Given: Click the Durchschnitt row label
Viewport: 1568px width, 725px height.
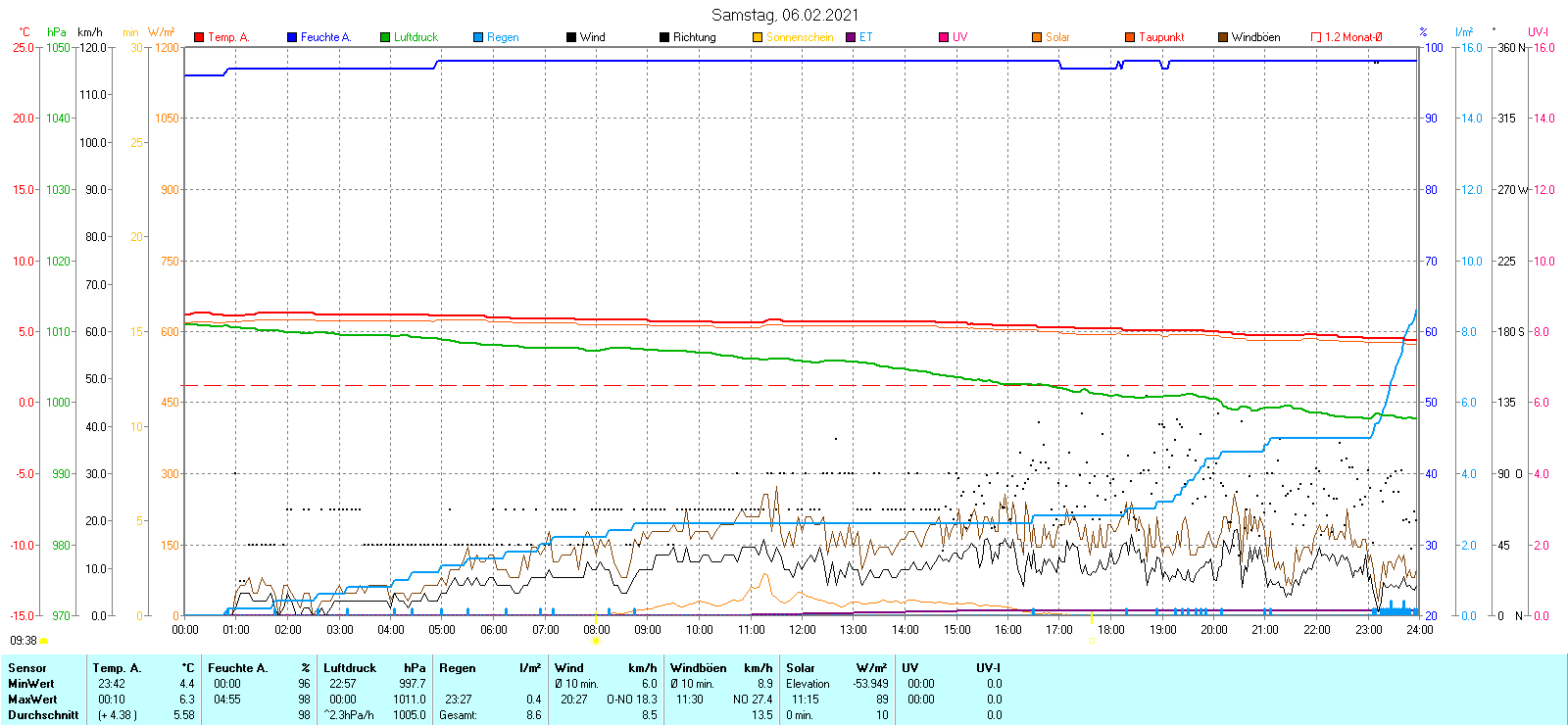Looking at the screenshot, I should pos(43,715).
